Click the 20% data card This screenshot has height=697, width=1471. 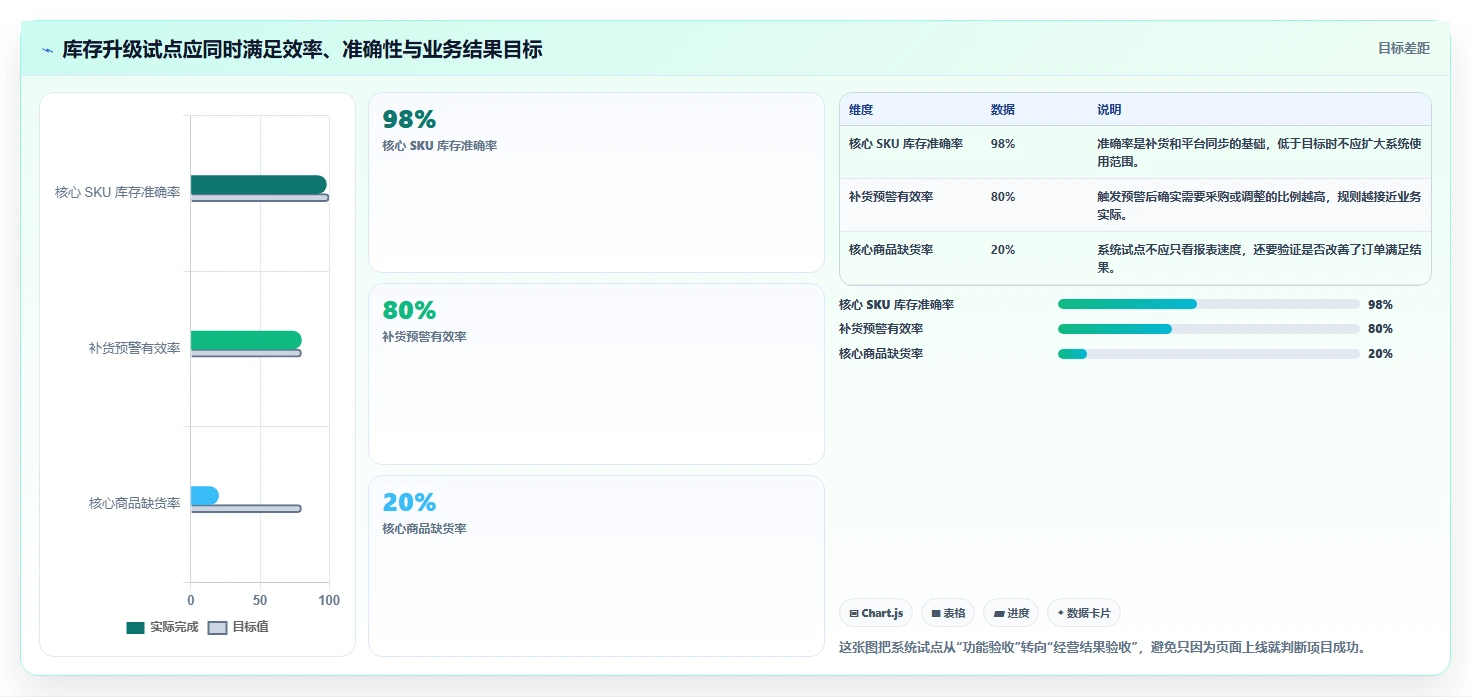click(x=596, y=566)
